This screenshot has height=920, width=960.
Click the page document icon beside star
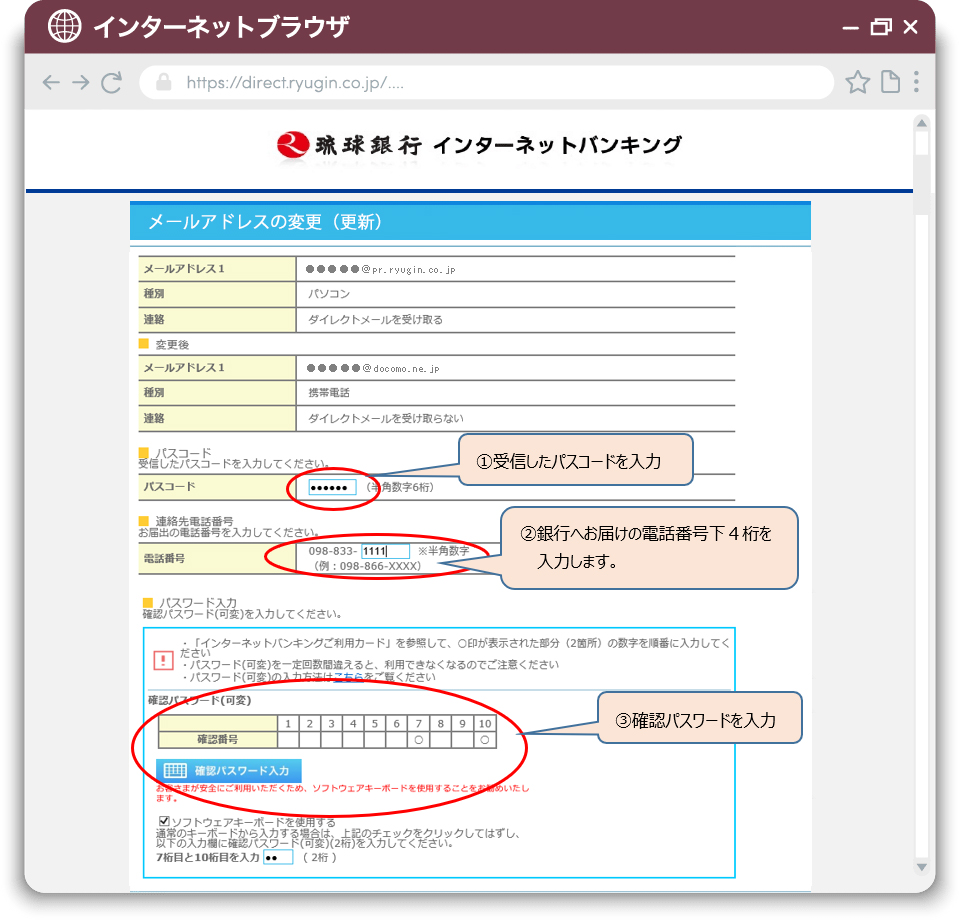[x=889, y=82]
